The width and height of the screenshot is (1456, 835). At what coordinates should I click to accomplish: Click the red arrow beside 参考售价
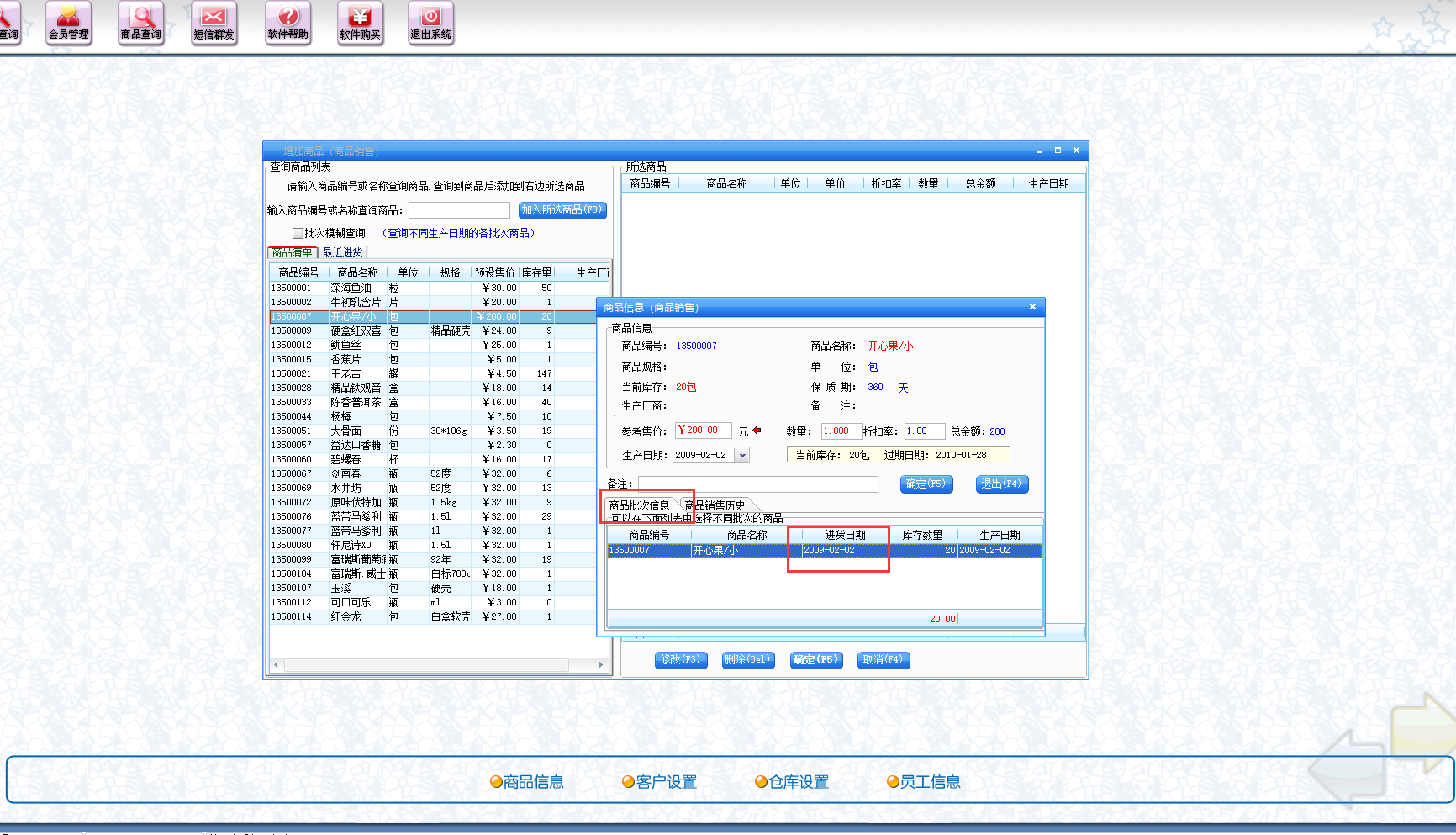[x=757, y=431]
